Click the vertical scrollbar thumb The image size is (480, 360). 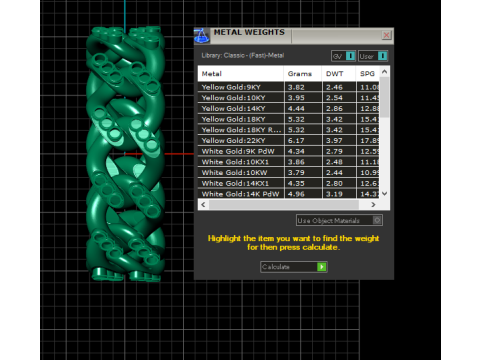(x=384, y=97)
